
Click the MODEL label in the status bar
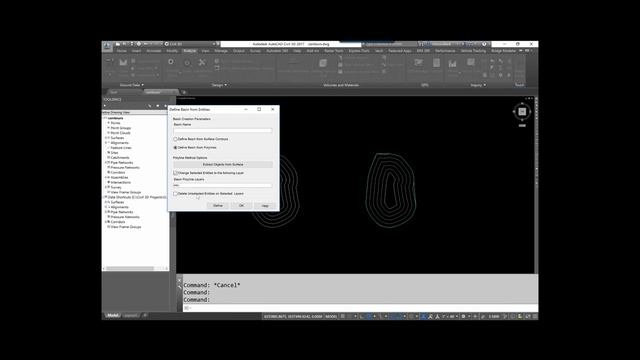331,316
